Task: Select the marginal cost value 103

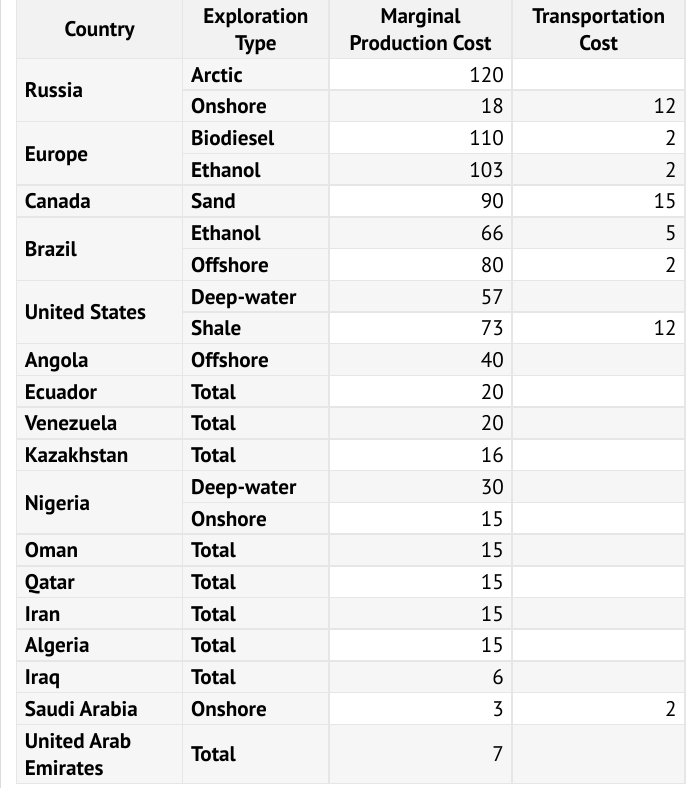Action: pos(486,170)
